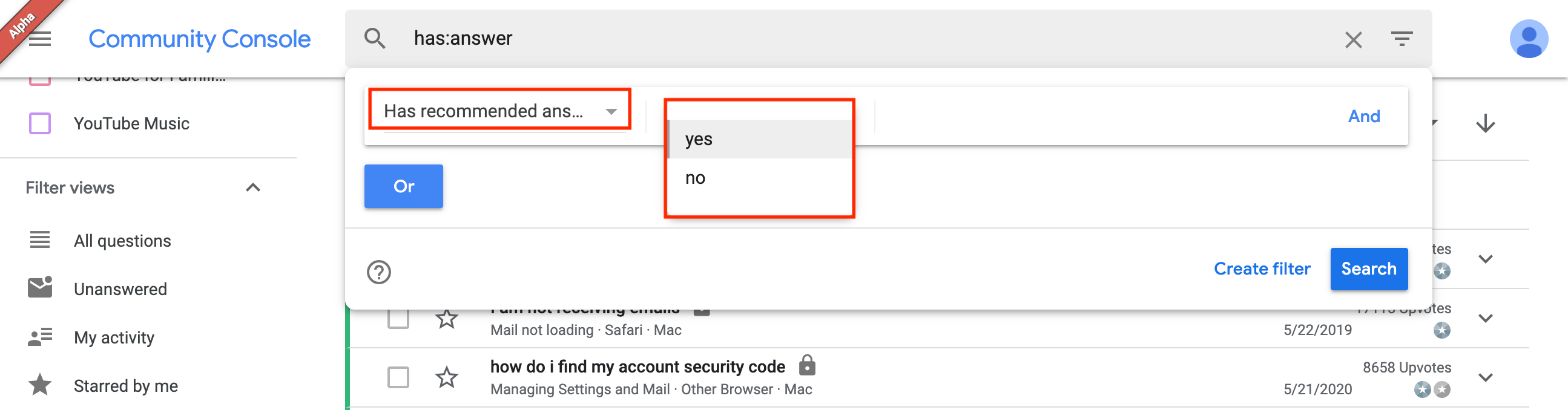Open the hamburger main menu
This screenshot has height=410, width=1568.
[40, 39]
